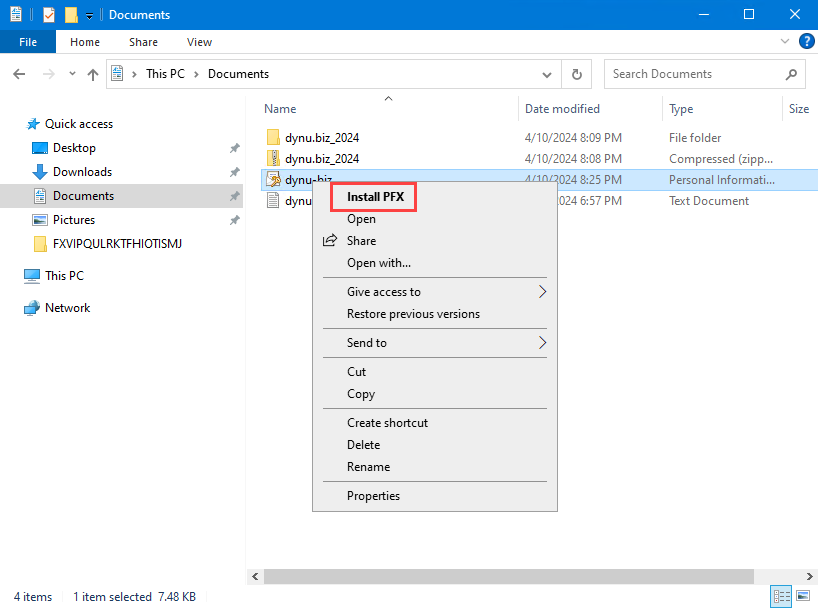Click the pin icon beside Downloads
Image resolution: width=818 pixels, height=608 pixels.
click(235, 172)
